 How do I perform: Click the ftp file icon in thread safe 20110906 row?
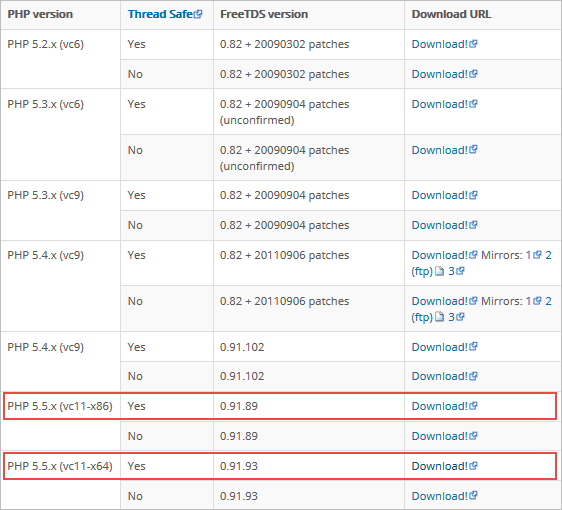tap(439, 271)
